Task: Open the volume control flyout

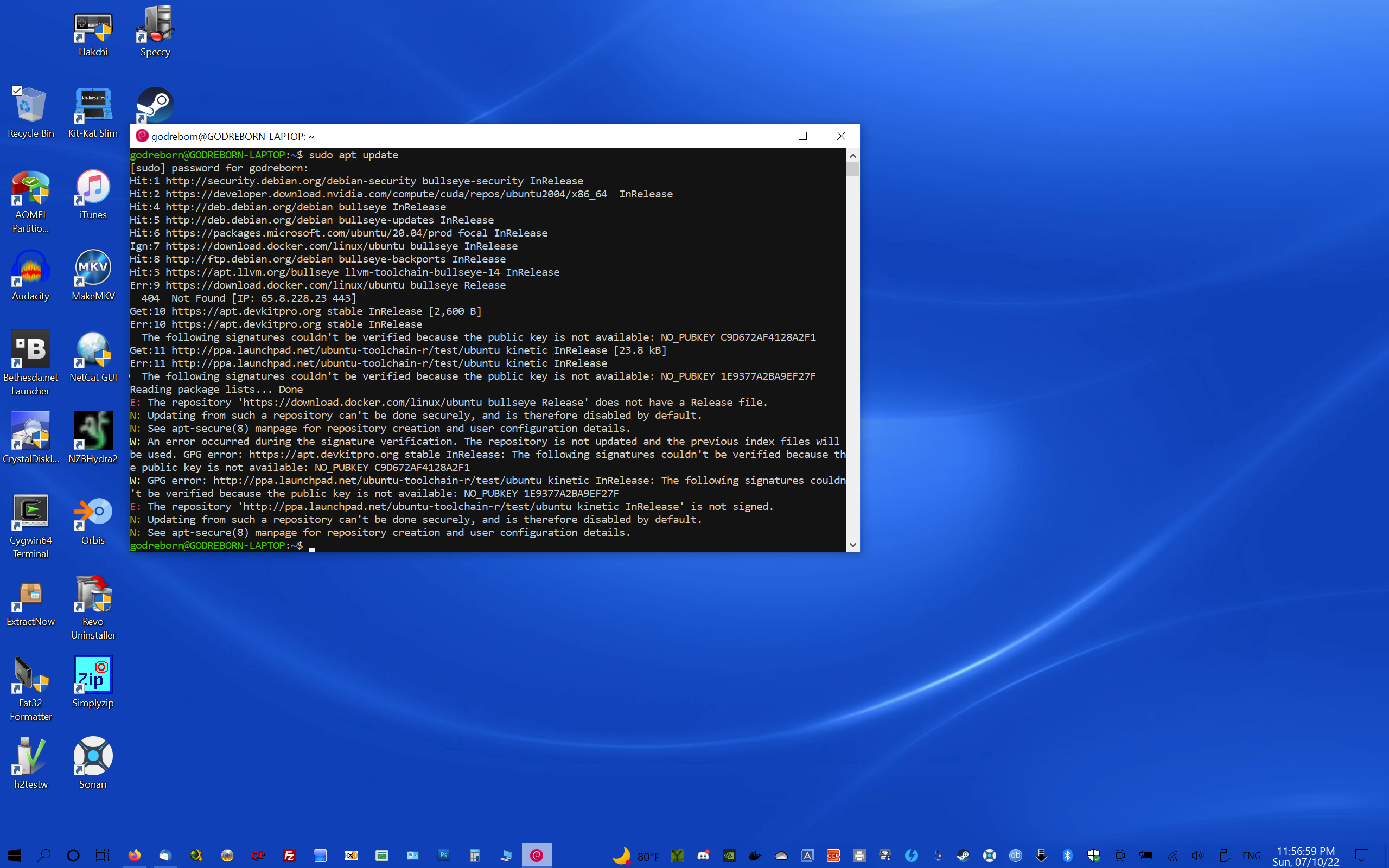Action: (1197, 856)
